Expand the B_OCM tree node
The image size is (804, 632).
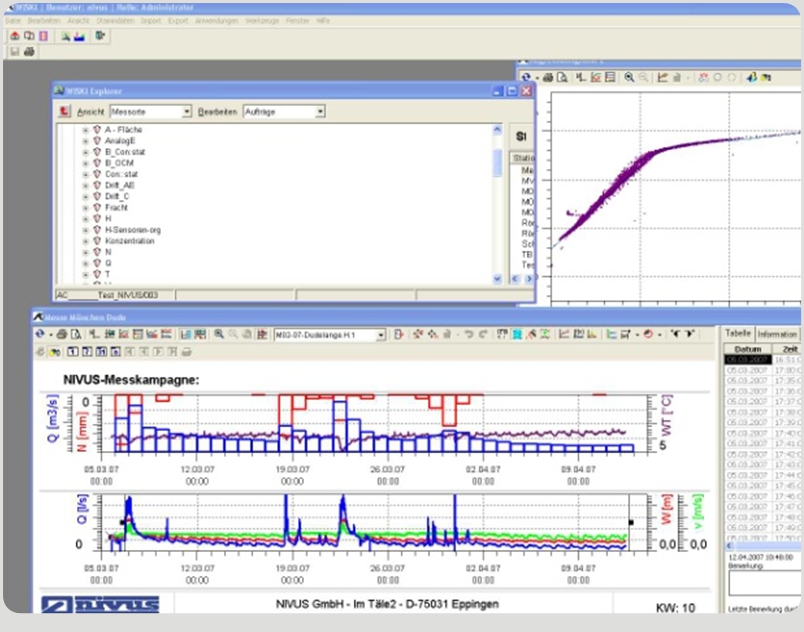(86, 164)
